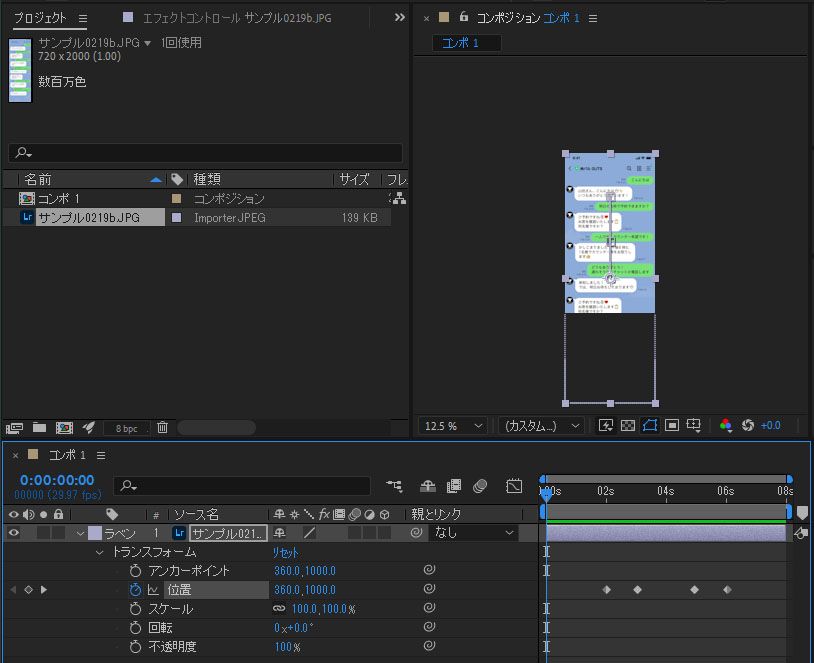
Task: Click the show channel RGB color icon
Action: [726, 426]
